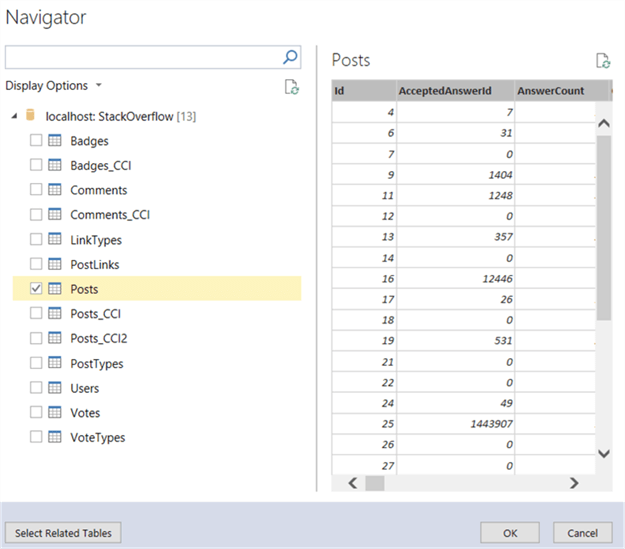Screen dimensions: 625x549
Task: Click the Posts table icon
Action: tap(55, 289)
